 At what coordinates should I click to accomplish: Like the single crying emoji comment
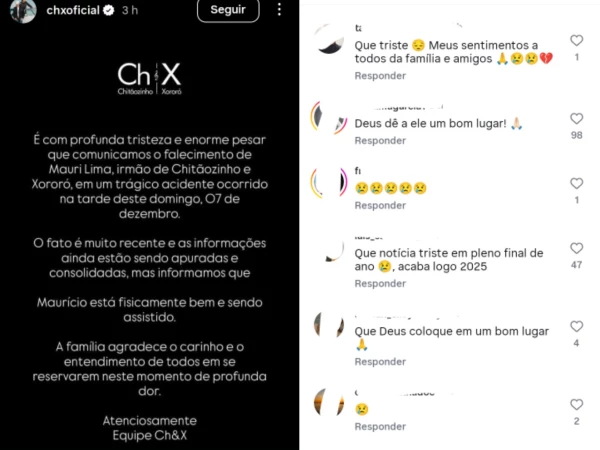tap(576, 404)
